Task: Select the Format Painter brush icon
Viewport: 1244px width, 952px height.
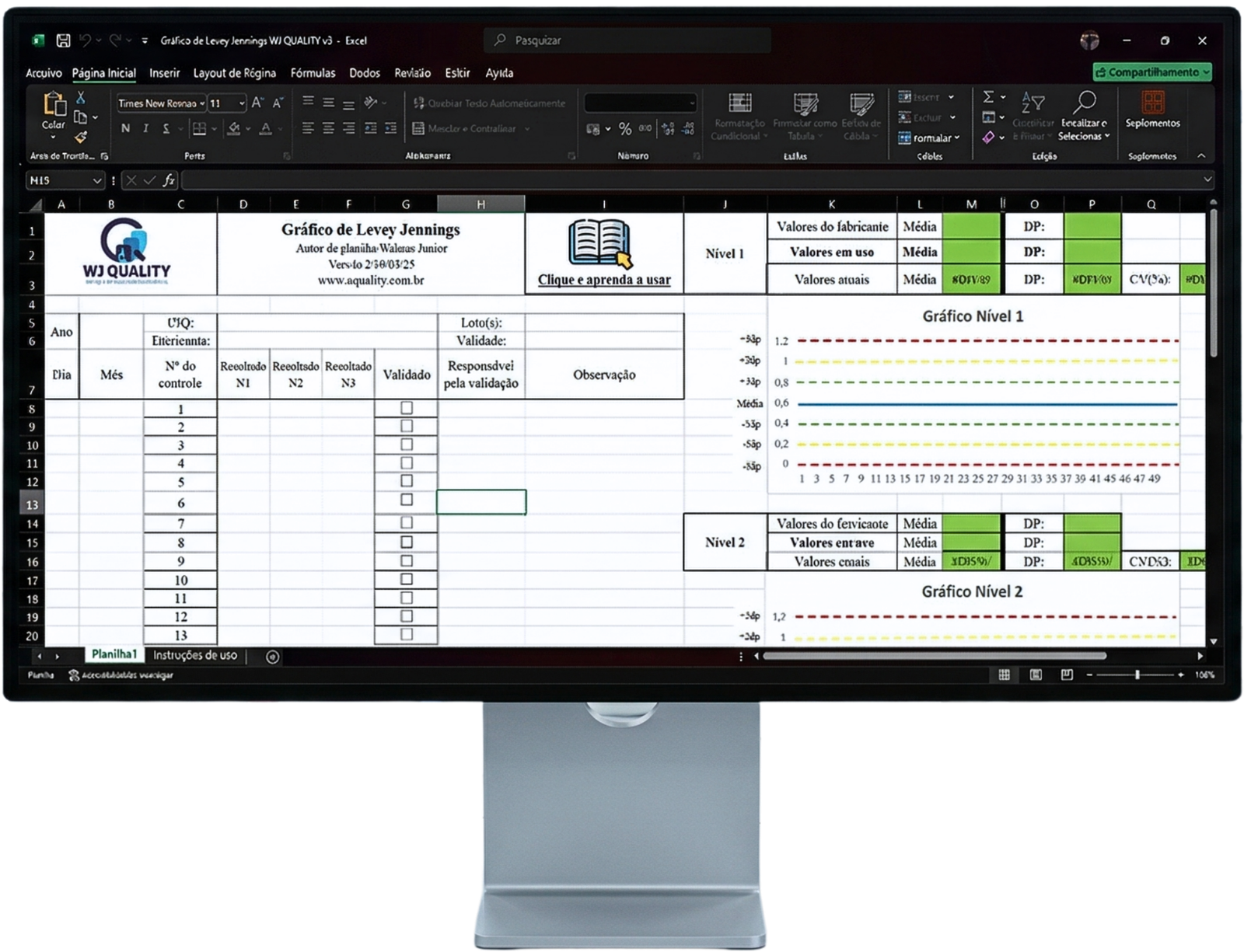Action: [80, 138]
